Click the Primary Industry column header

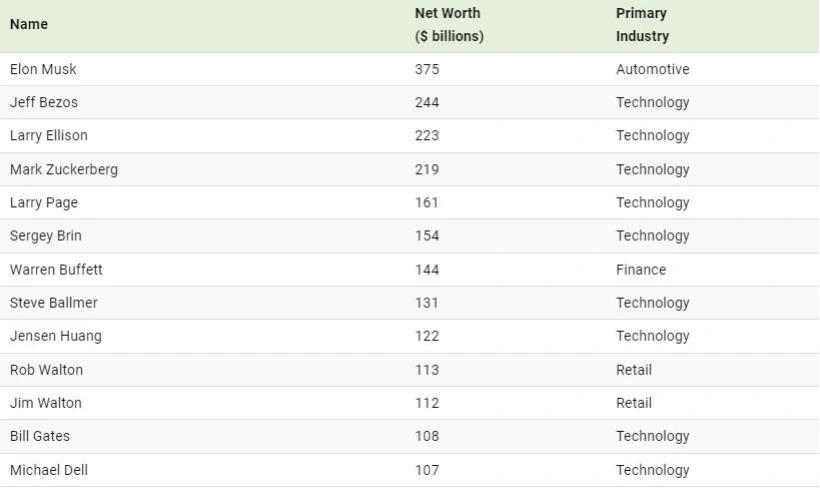coord(642,25)
